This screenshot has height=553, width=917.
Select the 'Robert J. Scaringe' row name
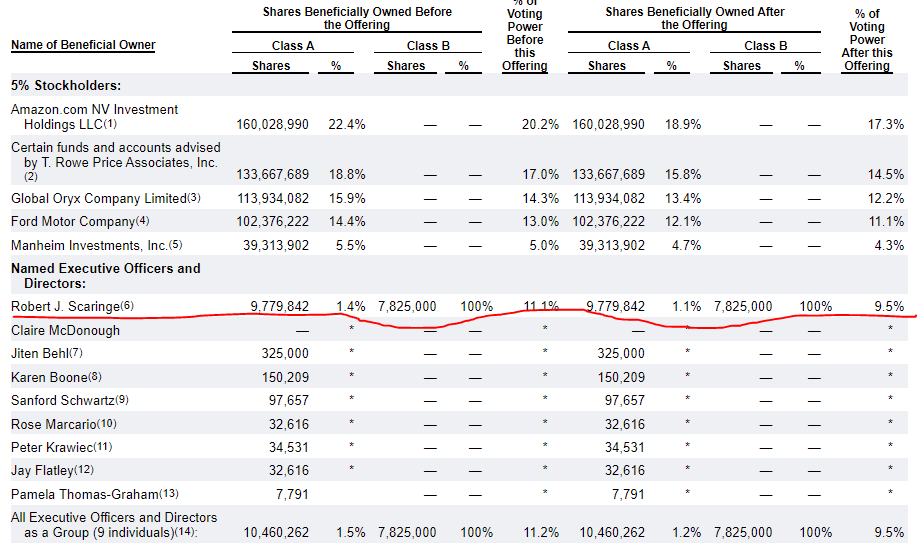[65, 306]
